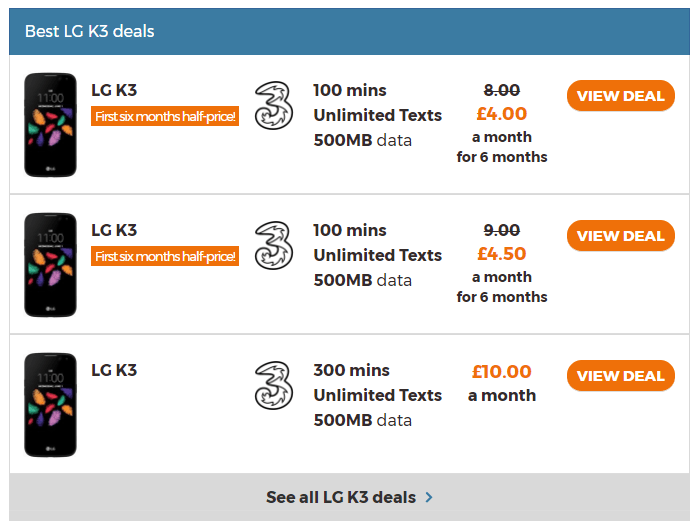The width and height of the screenshot is (696, 527).
Task: View the deal priced at £10.00 a month
Action: tap(621, 376)
